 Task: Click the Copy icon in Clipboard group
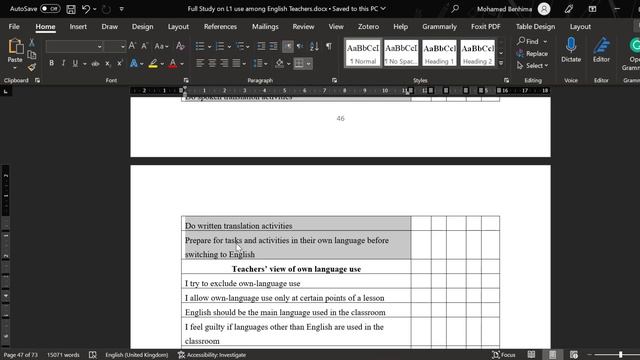(x=32, y=55)
